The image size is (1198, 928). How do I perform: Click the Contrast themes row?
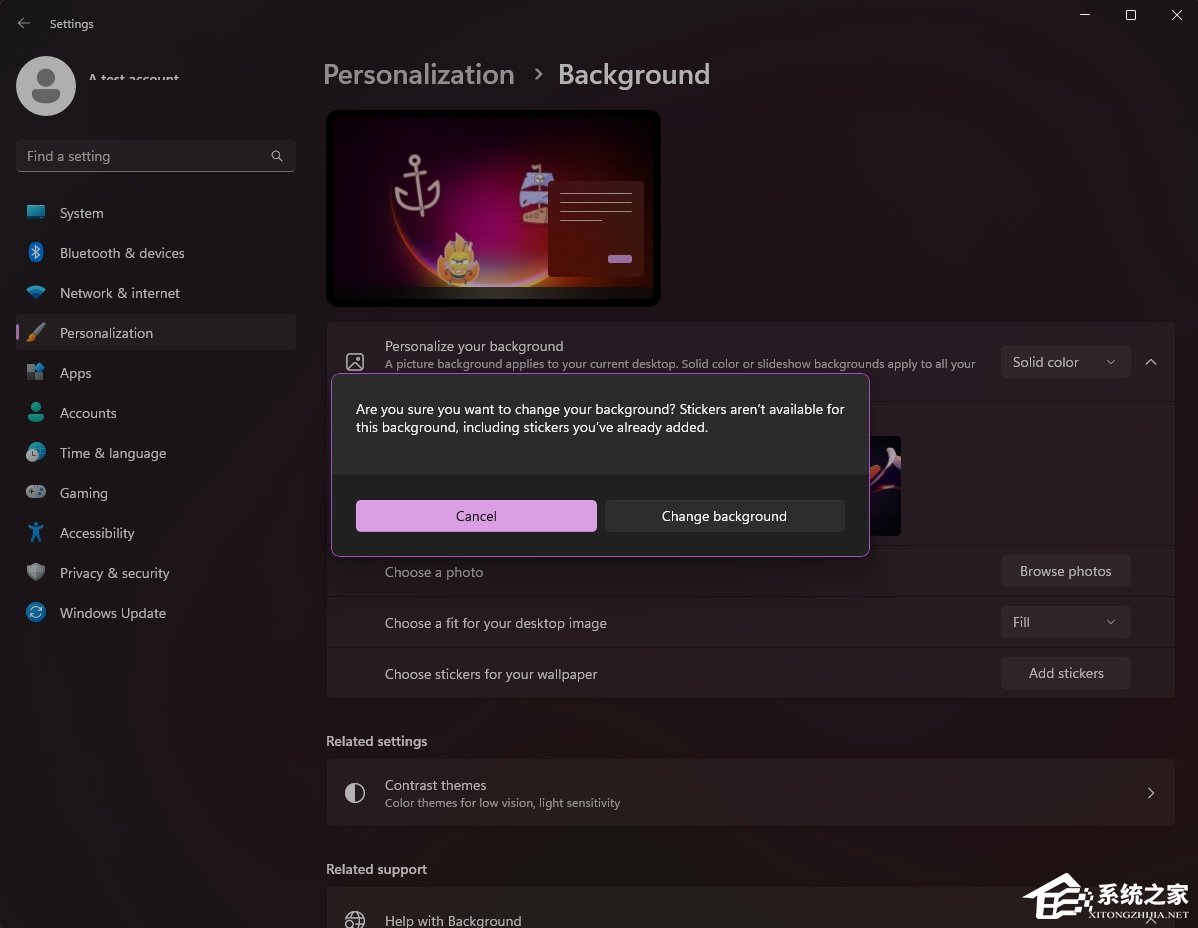click(x=750, y=793)
